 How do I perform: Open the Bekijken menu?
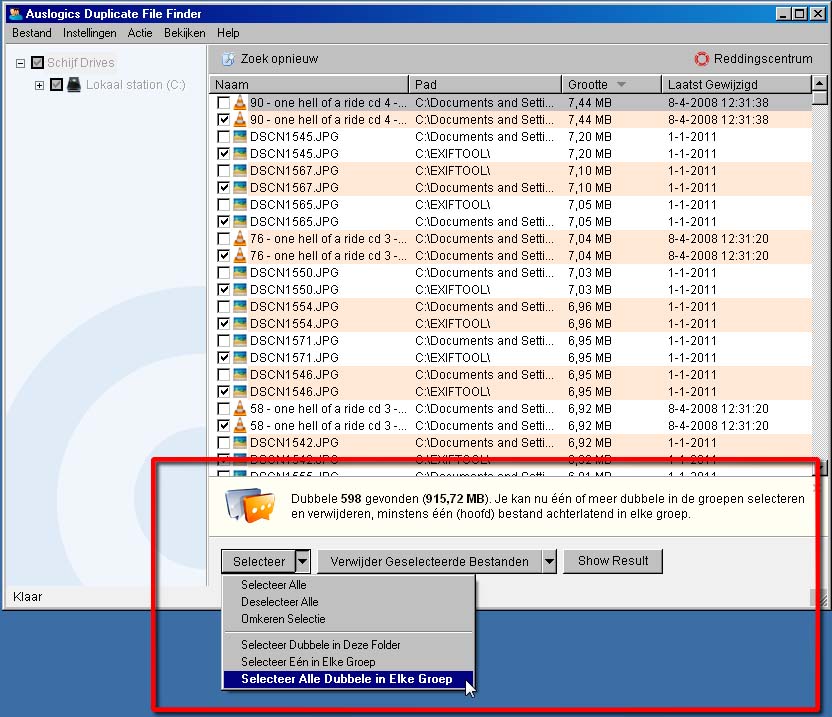click(x=185, y=33)
